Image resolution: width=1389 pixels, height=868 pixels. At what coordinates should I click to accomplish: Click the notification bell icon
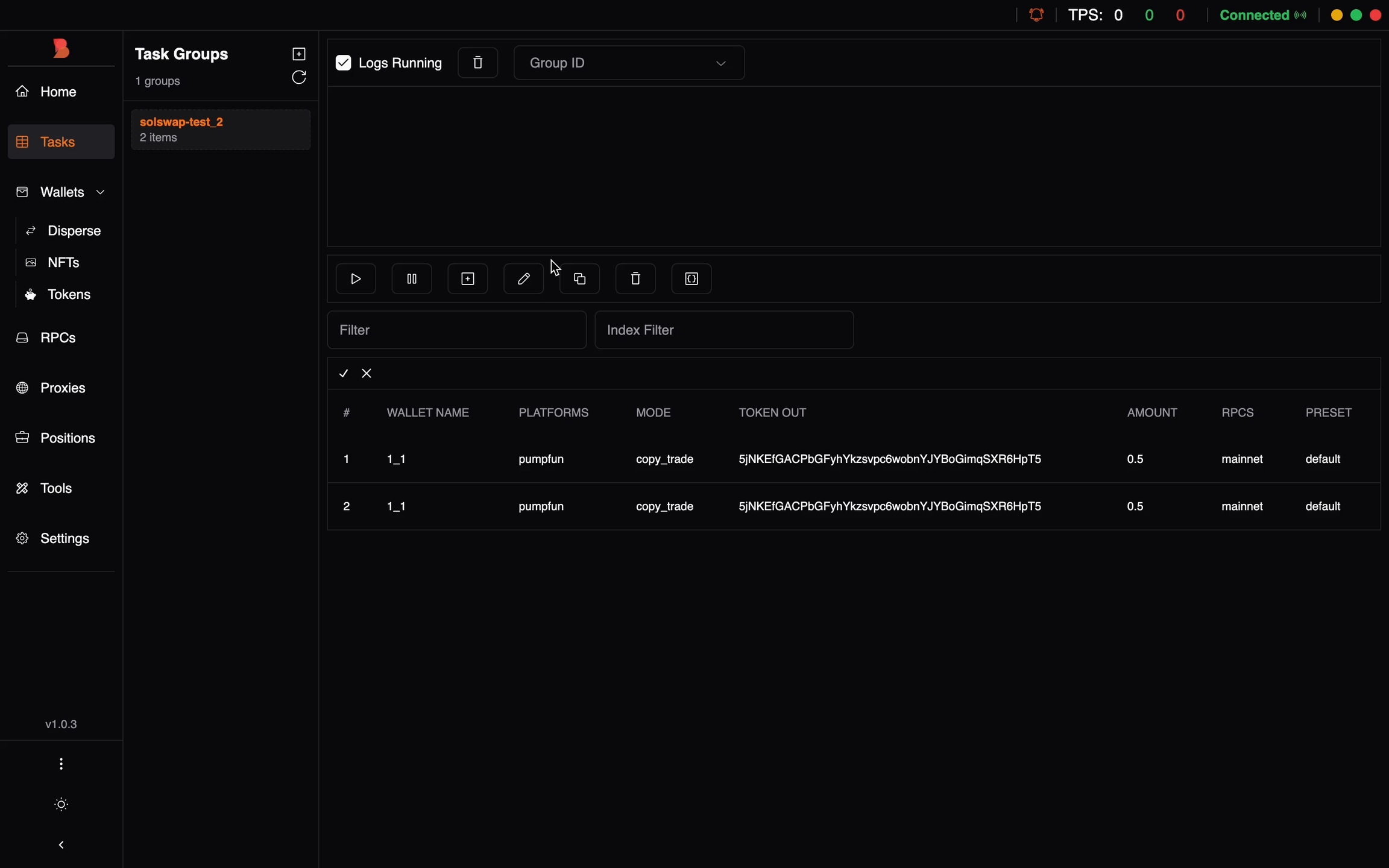coord(1036,15)
